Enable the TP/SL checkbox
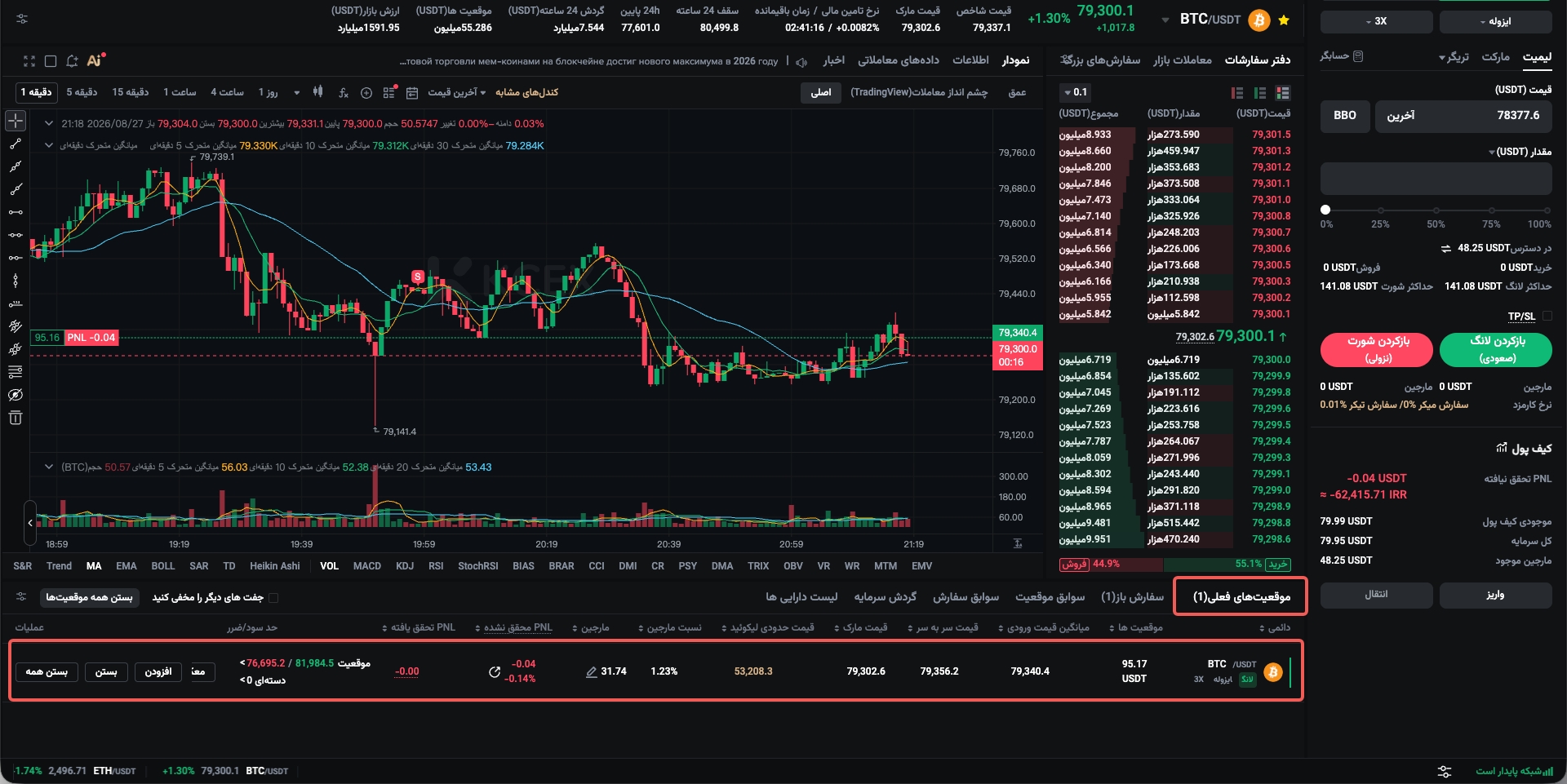 tap(1547, 316)
